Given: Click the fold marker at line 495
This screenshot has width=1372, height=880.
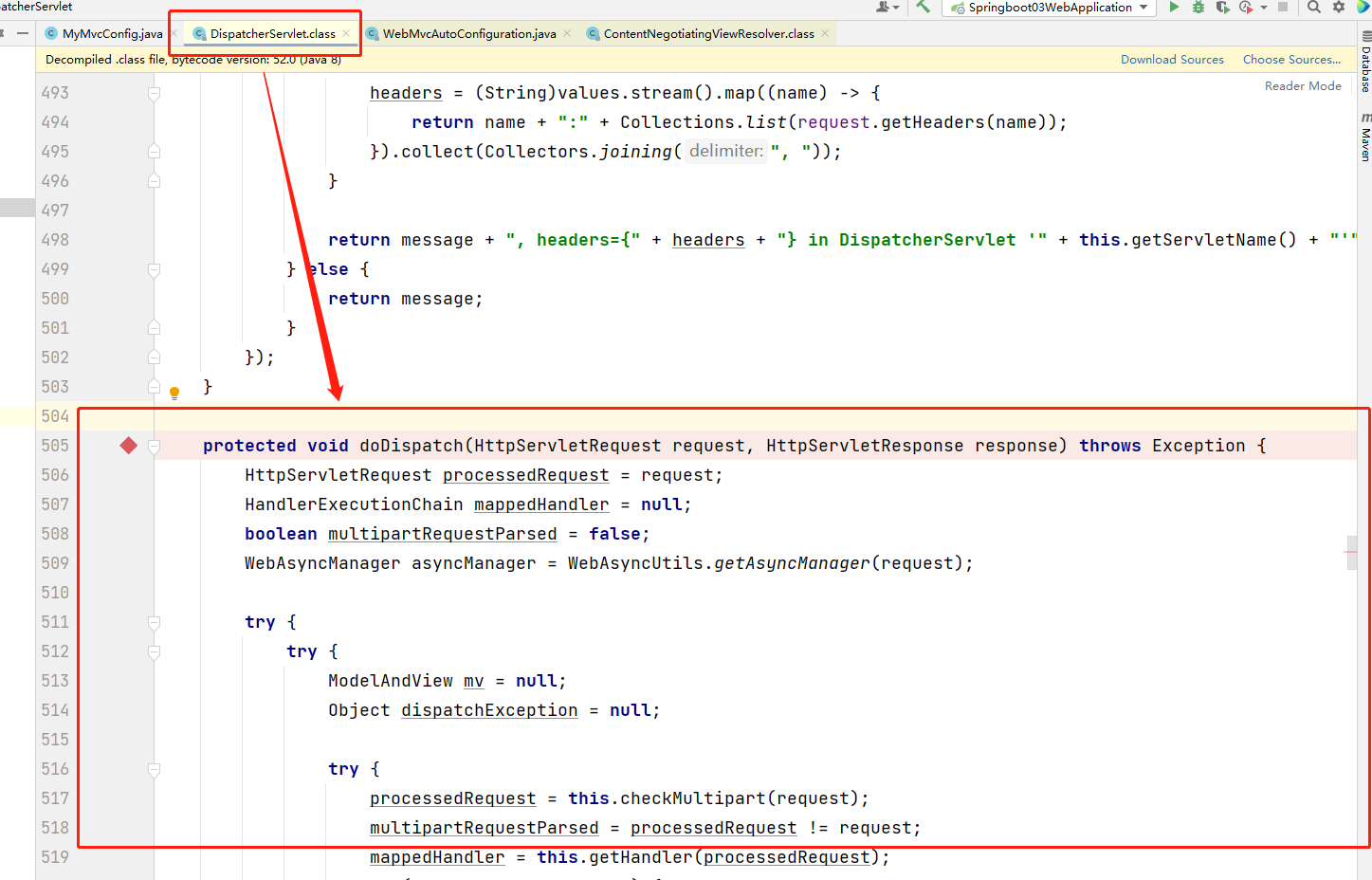Looking at the screenshot, I should (x=154, y=152).
